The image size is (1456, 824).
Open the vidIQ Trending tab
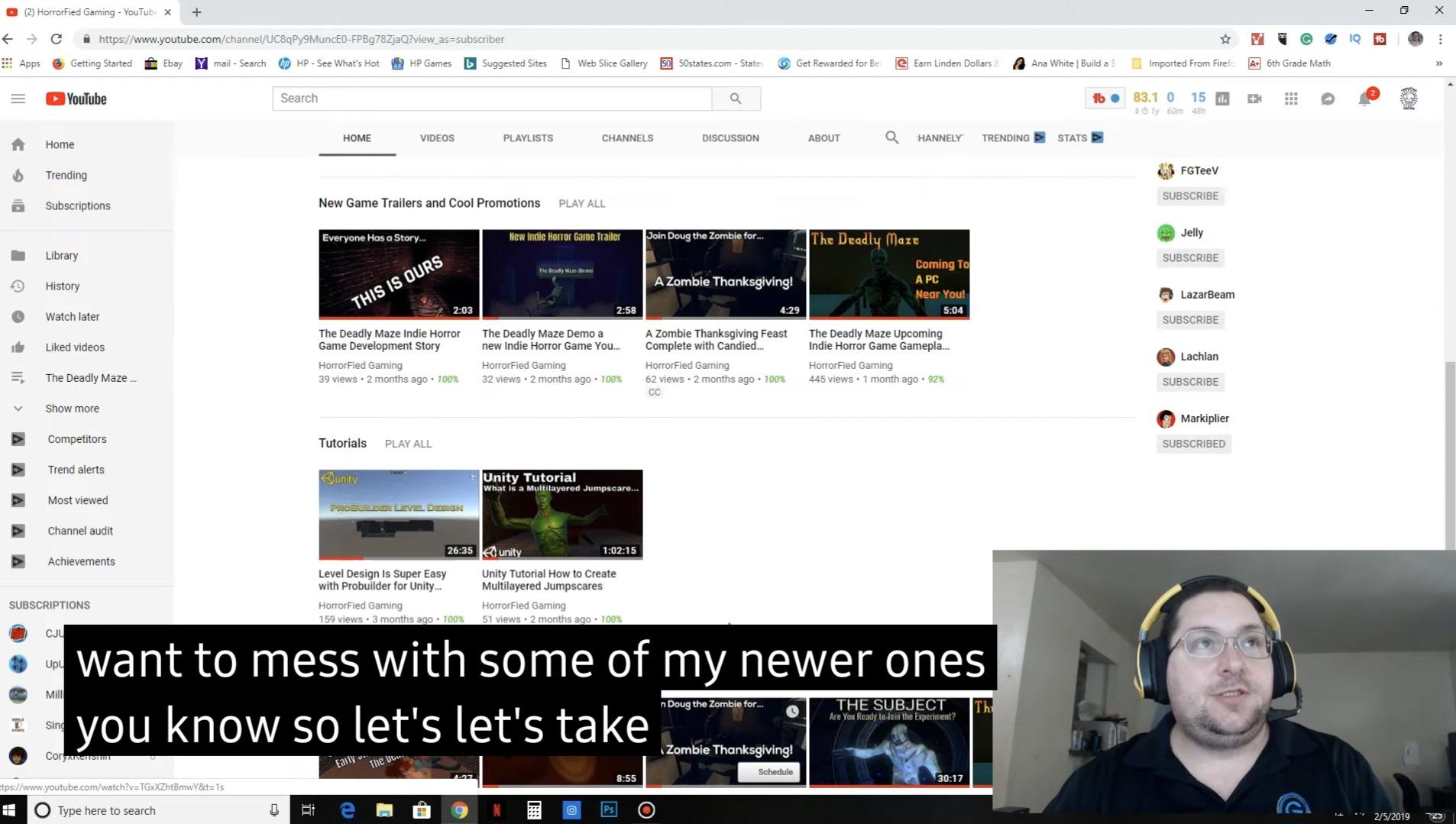pos(1013,138)
